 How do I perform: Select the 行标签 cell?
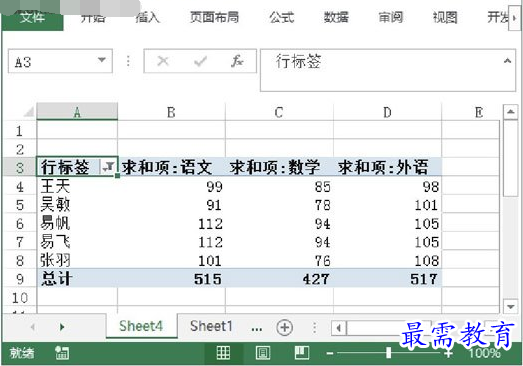(x=77, y=167)
